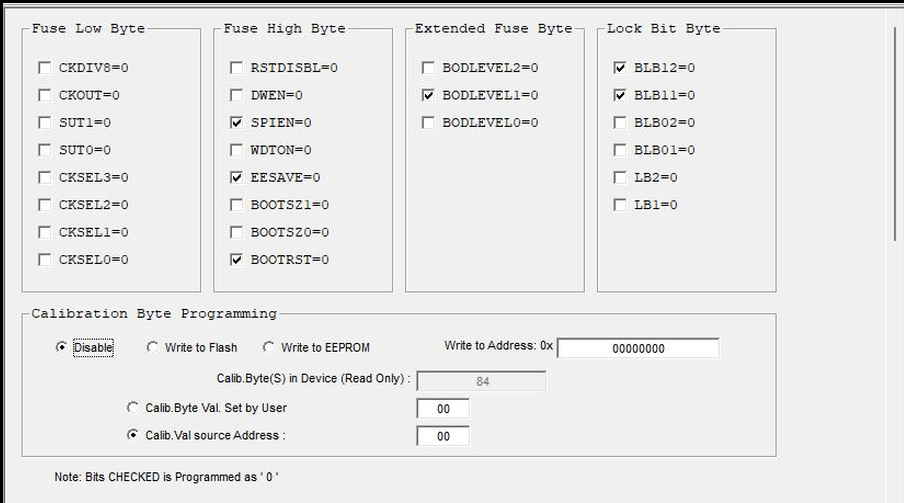Enable the SUT1=0 fuse bit
Image resolution: width=904 pixels, height=503 pixels.
pos(44,122)
